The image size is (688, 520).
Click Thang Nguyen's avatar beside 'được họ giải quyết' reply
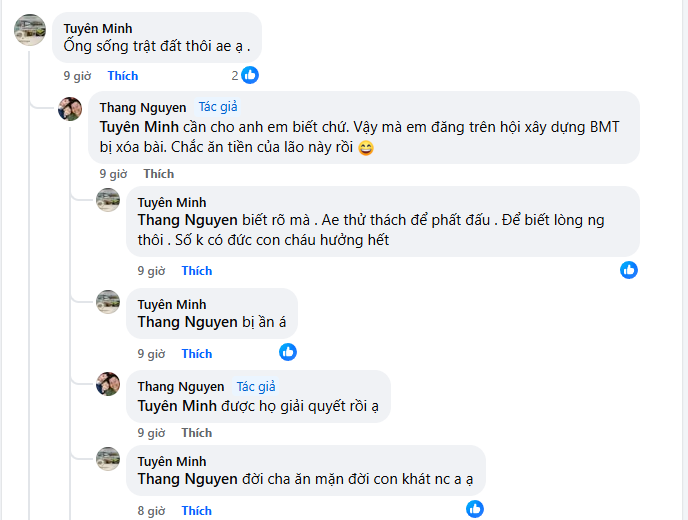(108, 384)
